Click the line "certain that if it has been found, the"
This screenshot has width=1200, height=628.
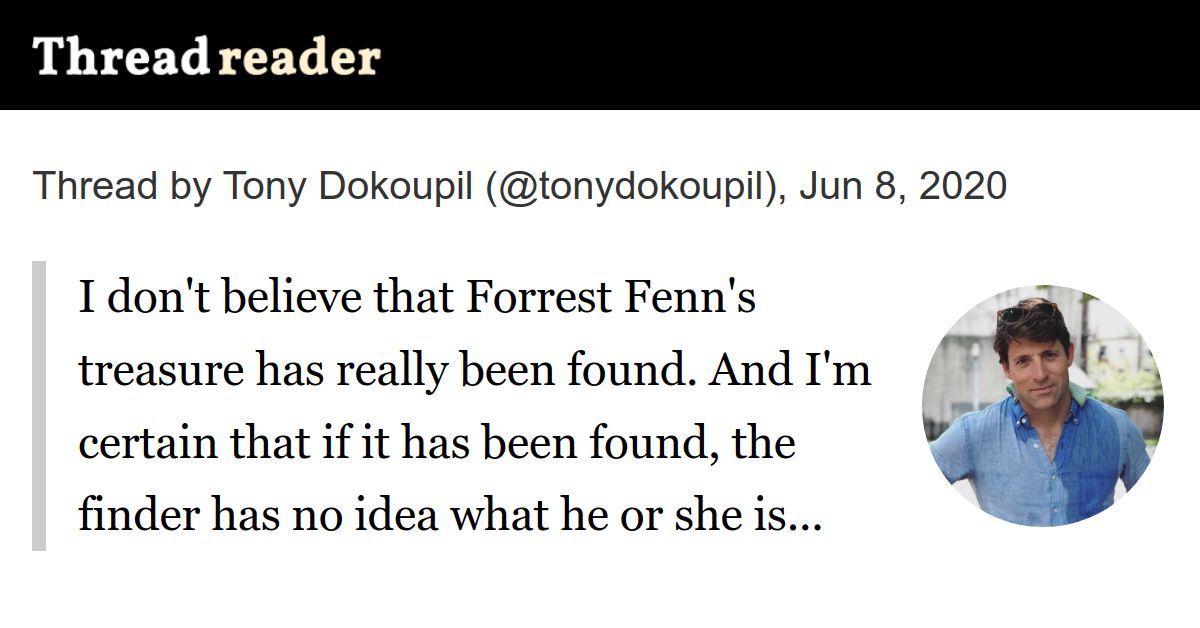[x=437, y=443]
